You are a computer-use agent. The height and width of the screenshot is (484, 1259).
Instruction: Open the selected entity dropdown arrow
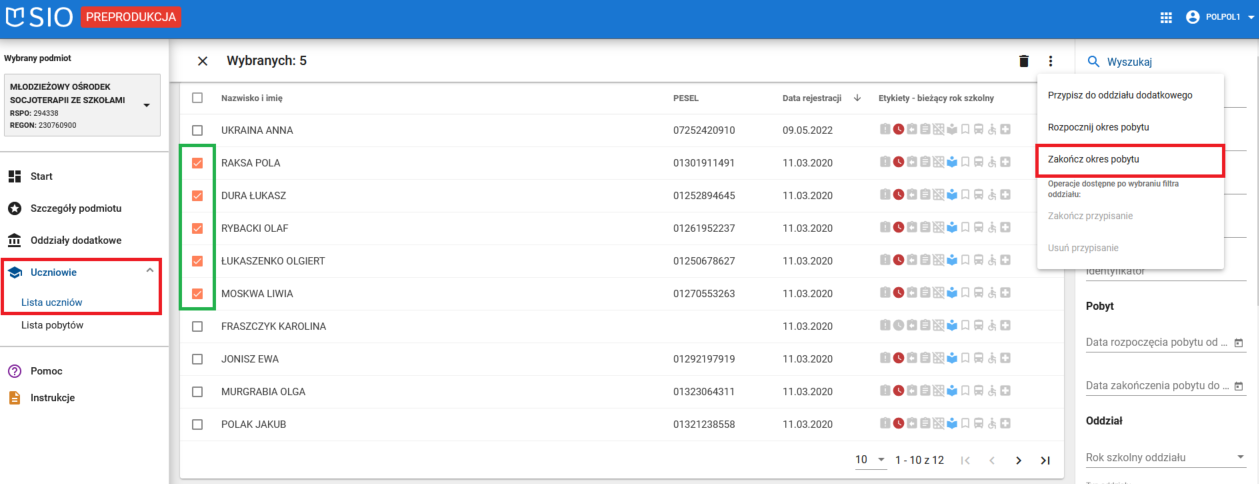click(x=146, y=105)
